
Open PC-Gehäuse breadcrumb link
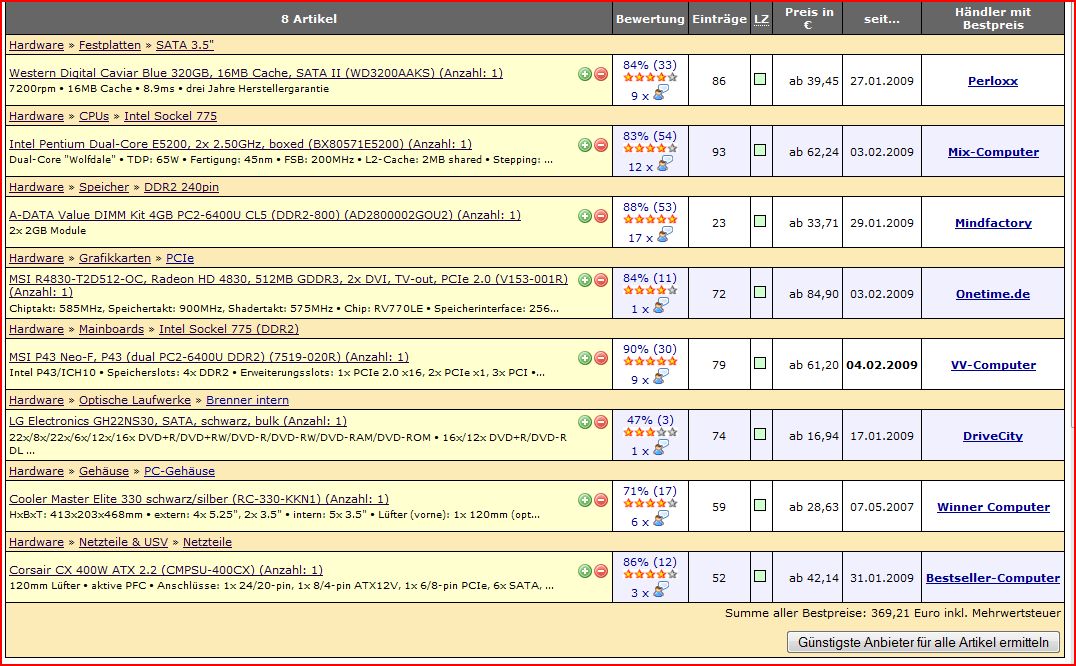179,471
